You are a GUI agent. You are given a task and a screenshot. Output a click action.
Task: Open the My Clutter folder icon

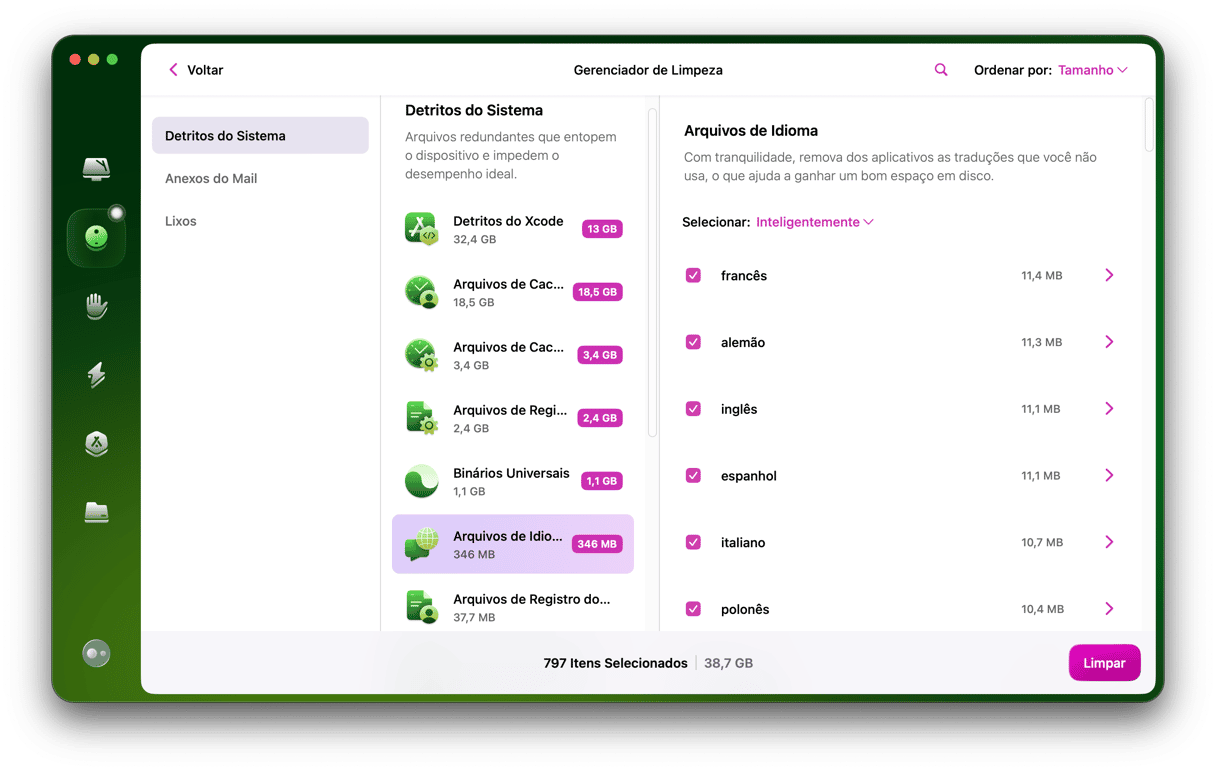96,513
